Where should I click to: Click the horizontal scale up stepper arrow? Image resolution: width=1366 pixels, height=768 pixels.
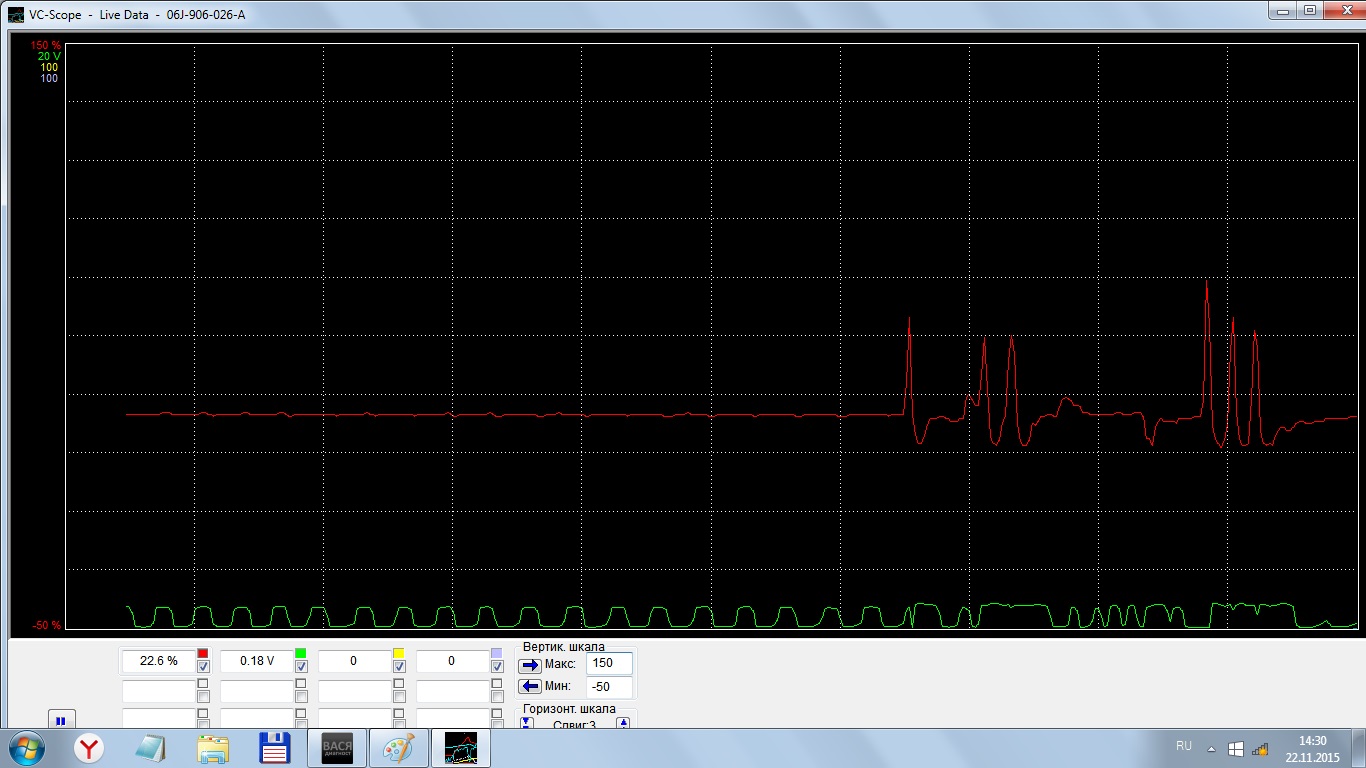click(x=623, y=723)
